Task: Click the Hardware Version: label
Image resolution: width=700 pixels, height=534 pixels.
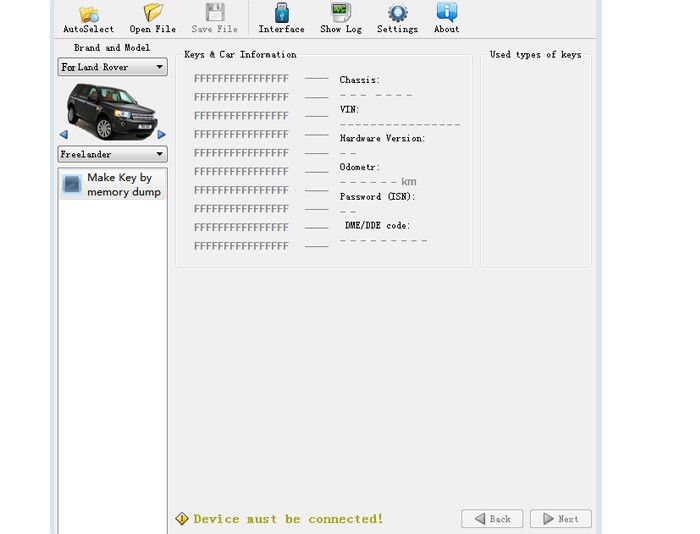Action: pos(383,138)
